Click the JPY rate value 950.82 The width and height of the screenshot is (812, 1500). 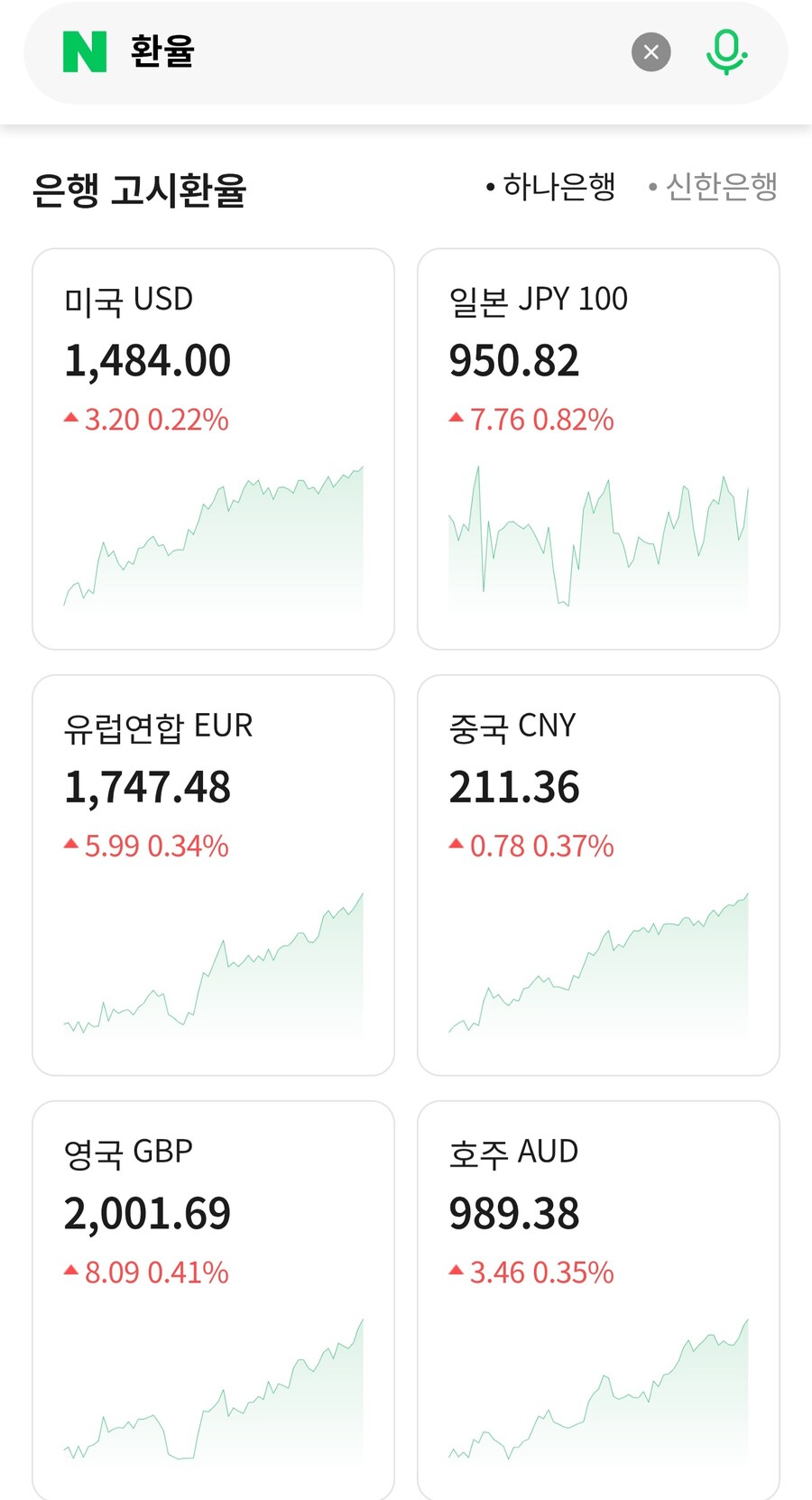click(x=514, y=361)
